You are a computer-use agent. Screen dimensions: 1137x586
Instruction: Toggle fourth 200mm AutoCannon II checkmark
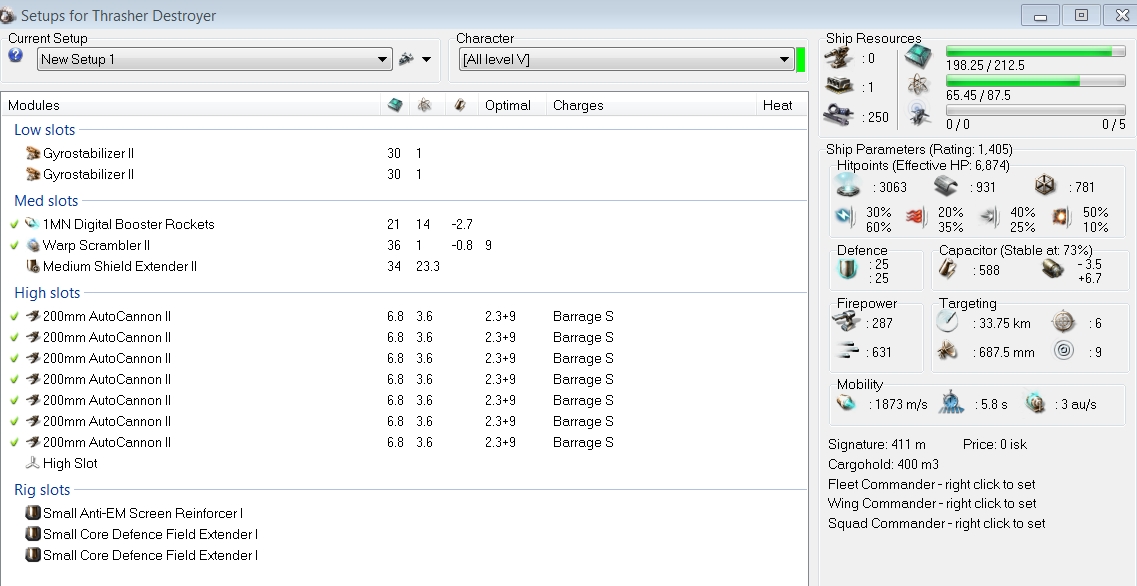(14, 379)
